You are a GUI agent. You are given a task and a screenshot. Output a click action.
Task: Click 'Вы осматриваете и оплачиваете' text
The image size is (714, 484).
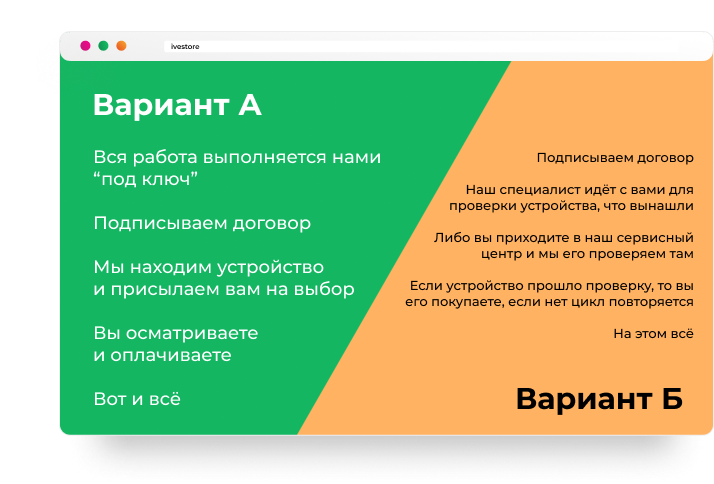pos(176,344)
